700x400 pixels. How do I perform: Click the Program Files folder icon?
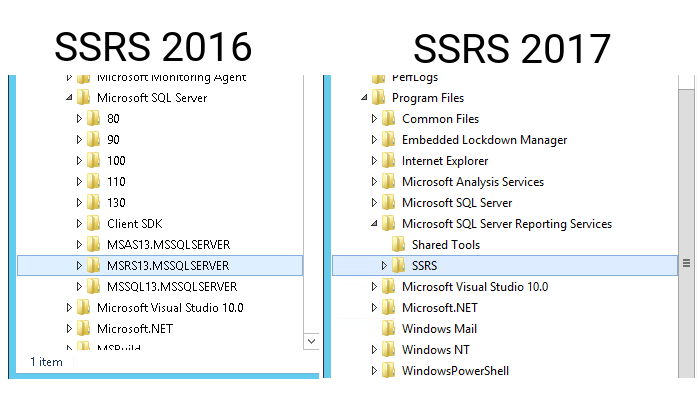pos(378,97)
